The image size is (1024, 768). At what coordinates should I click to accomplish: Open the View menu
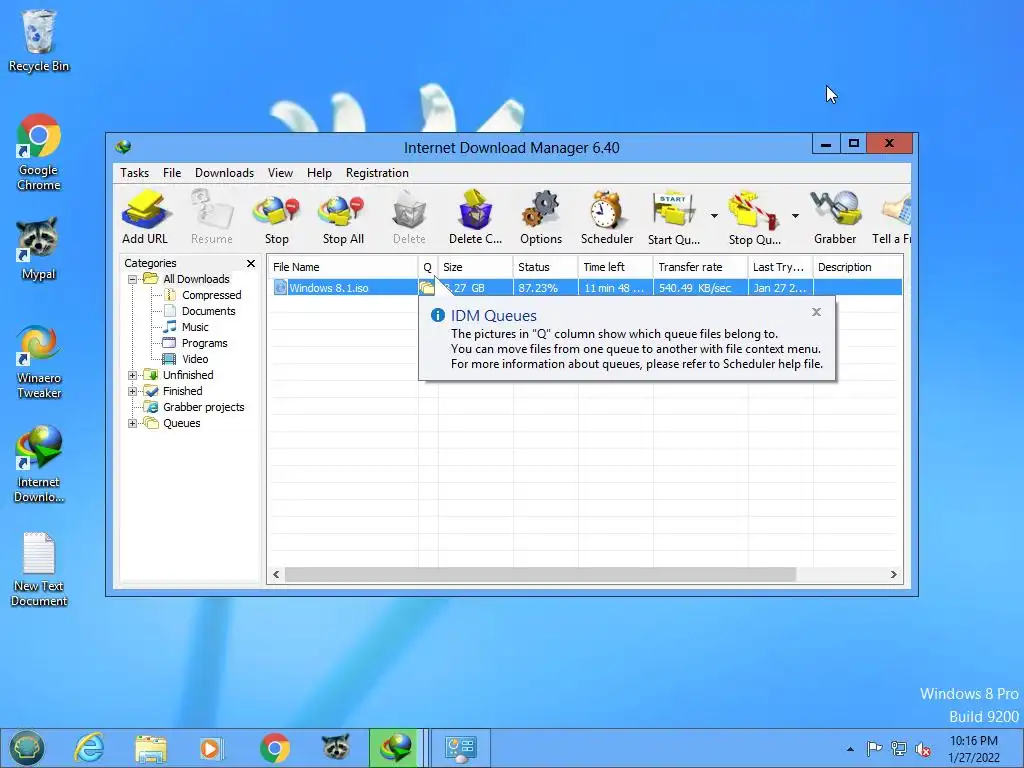pos(280,173)
